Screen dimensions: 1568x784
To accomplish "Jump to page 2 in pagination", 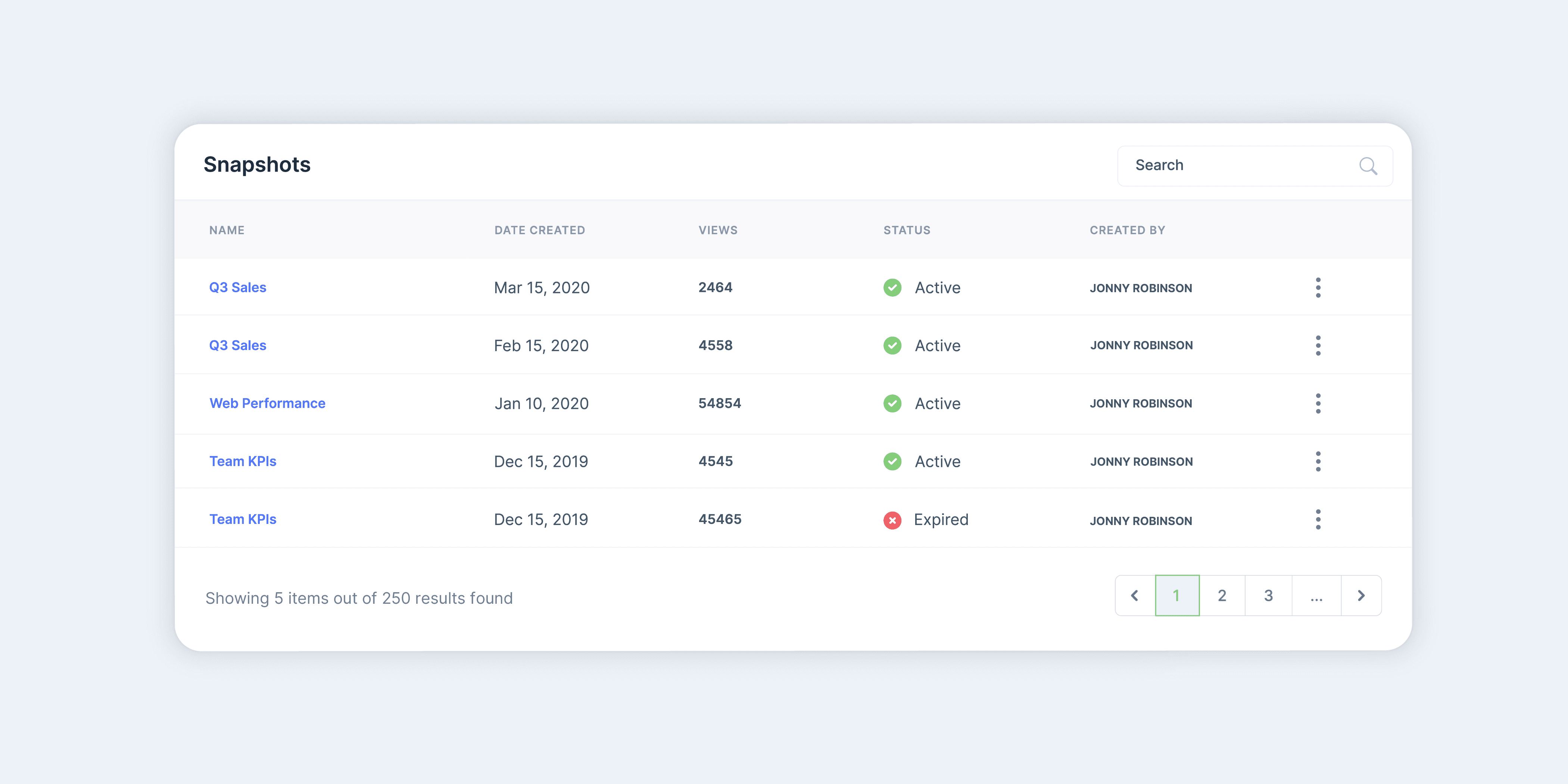I will pos(1222,595).
